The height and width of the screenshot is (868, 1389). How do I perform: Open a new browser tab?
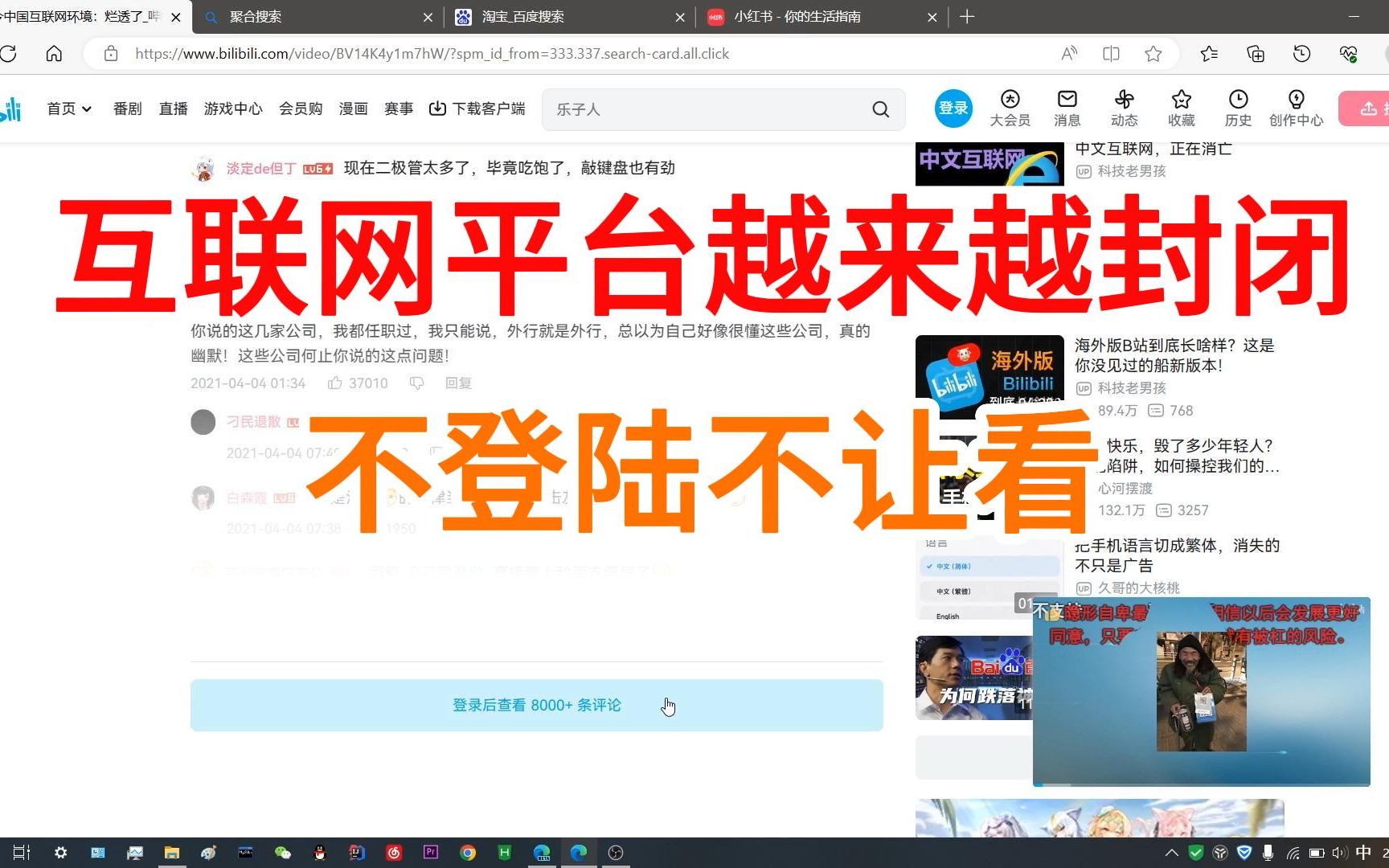pyautogui.click(x=967, y=17)
